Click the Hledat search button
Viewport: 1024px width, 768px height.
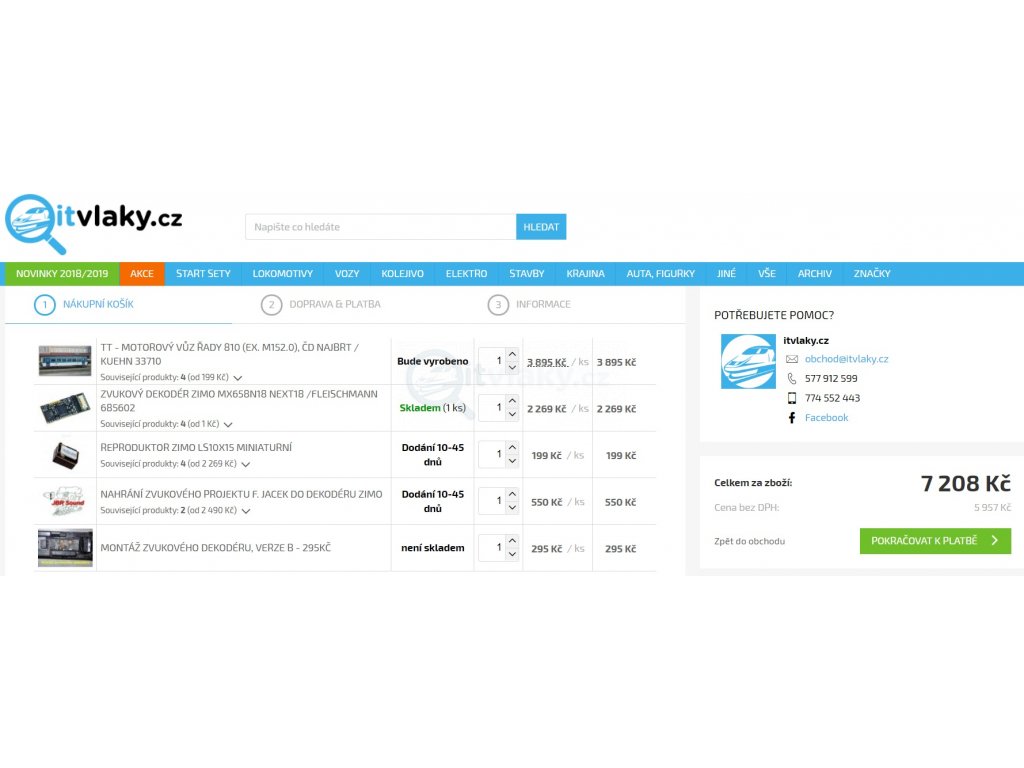coord(541,227)
